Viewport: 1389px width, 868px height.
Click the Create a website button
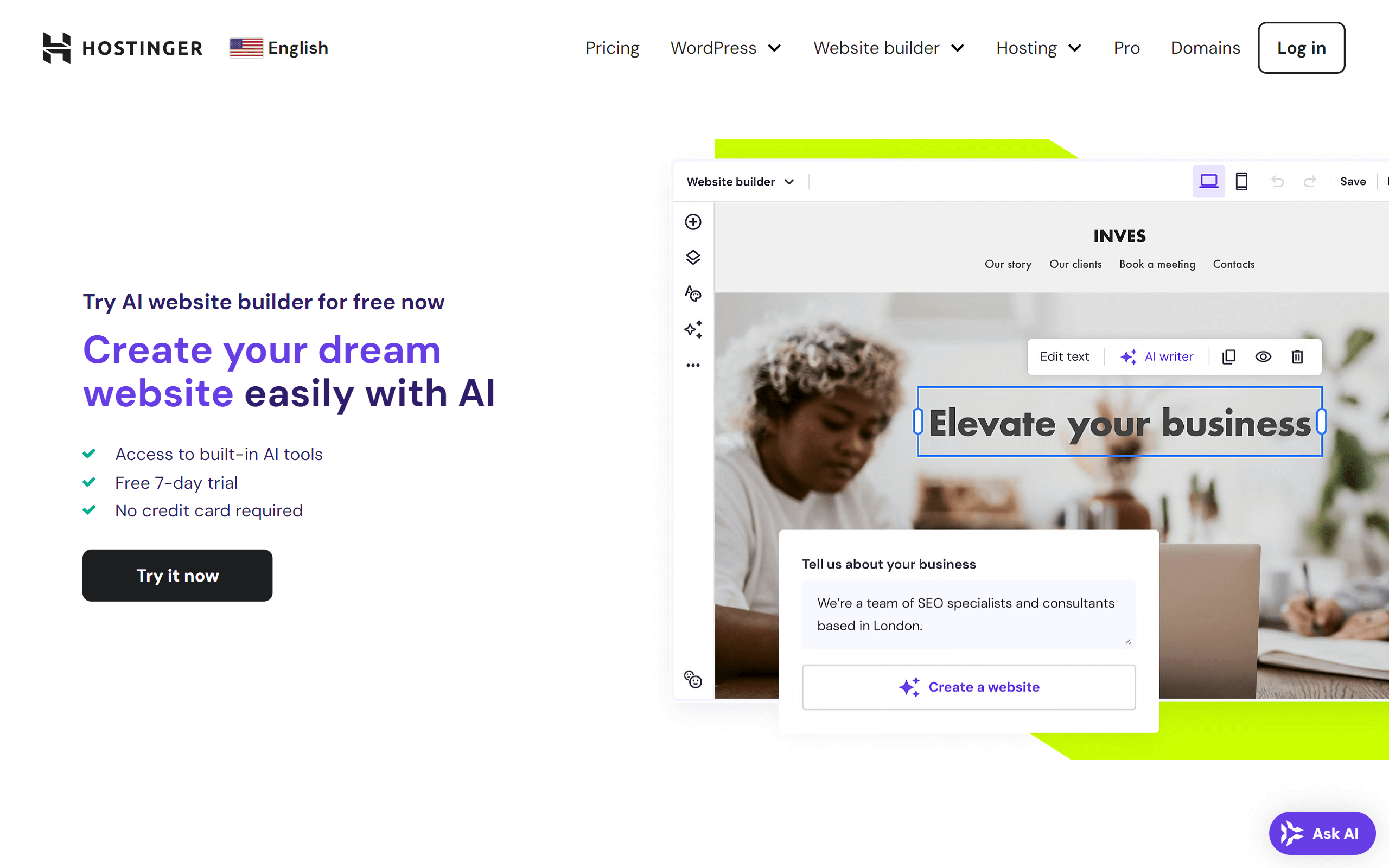(x=968, y=687)
